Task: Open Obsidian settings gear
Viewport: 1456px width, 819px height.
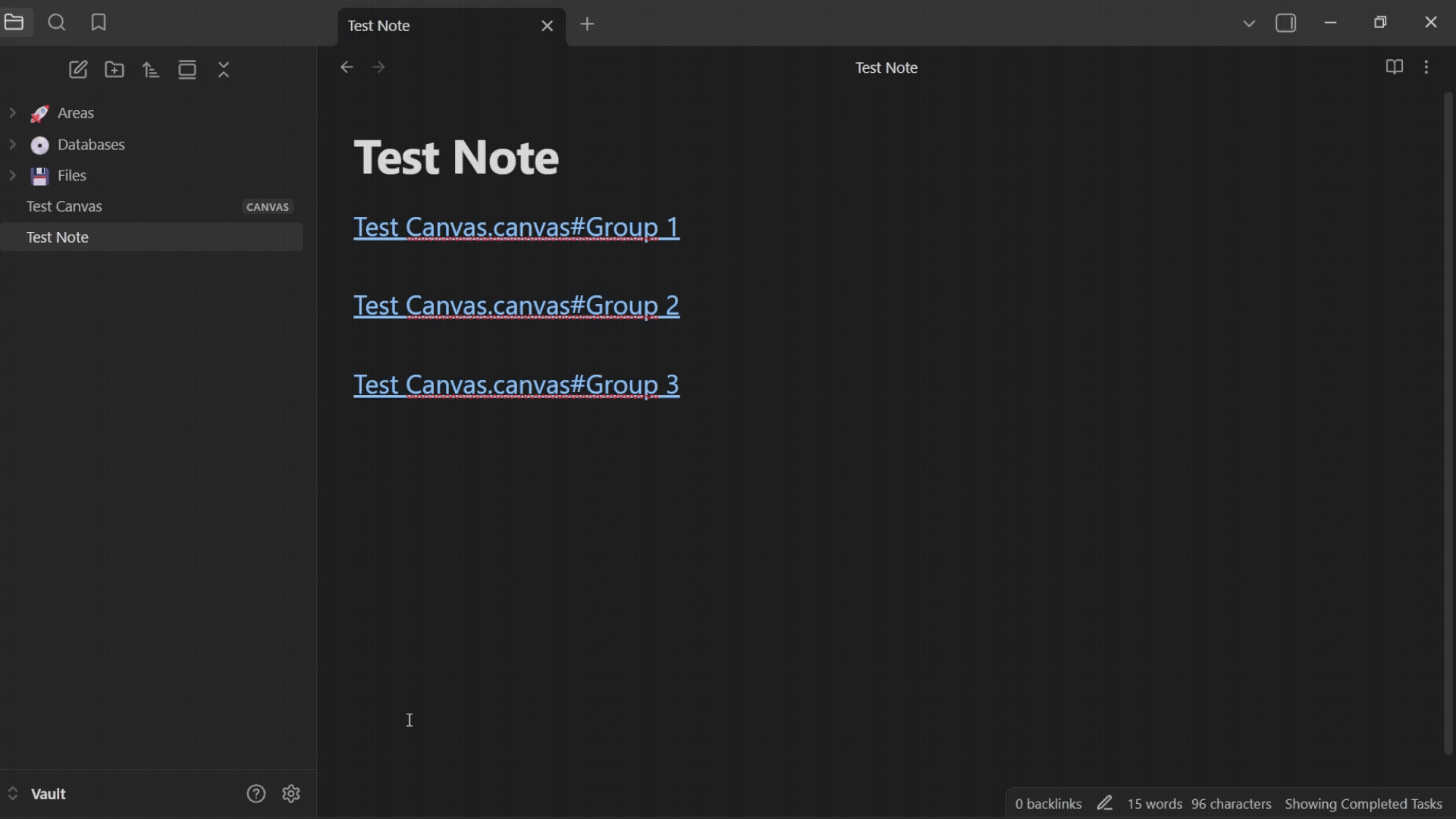Action: coord(291,794)
